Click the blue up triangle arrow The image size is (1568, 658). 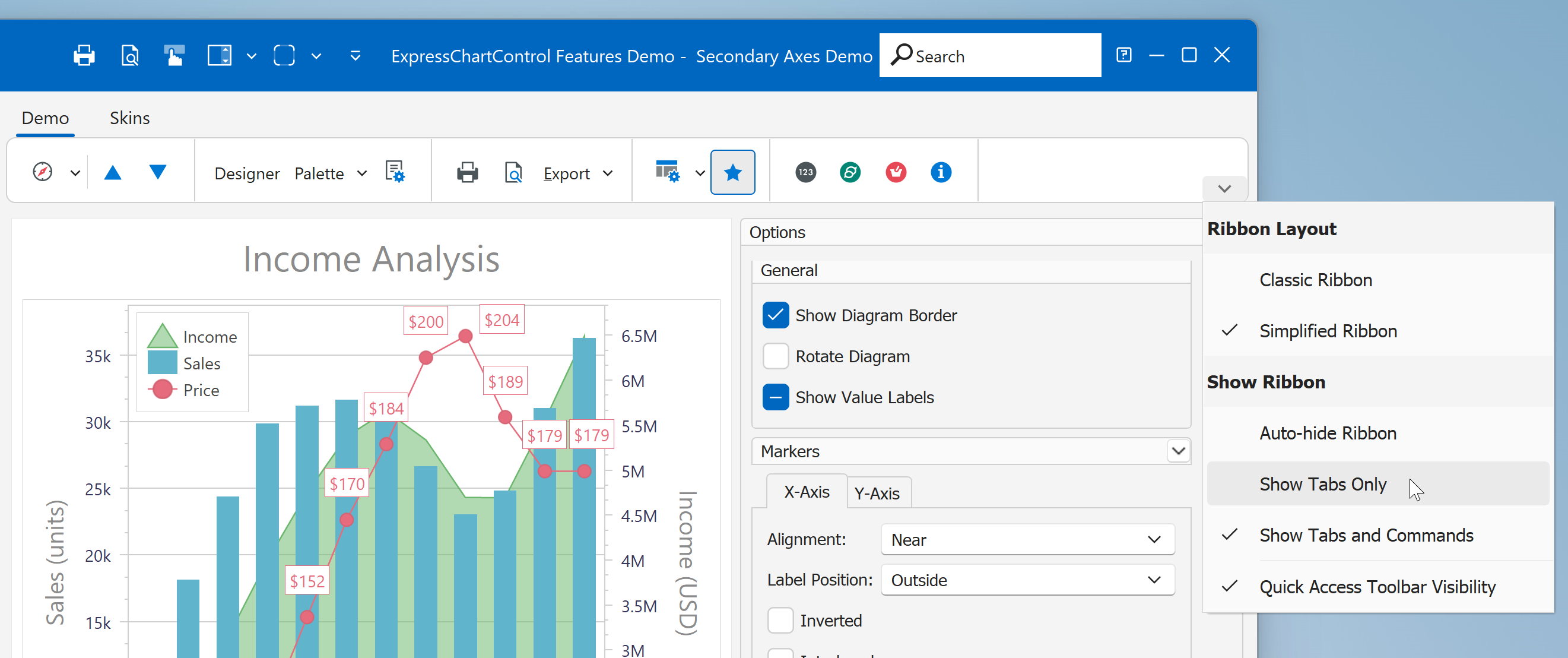click(x=113, y=173)
